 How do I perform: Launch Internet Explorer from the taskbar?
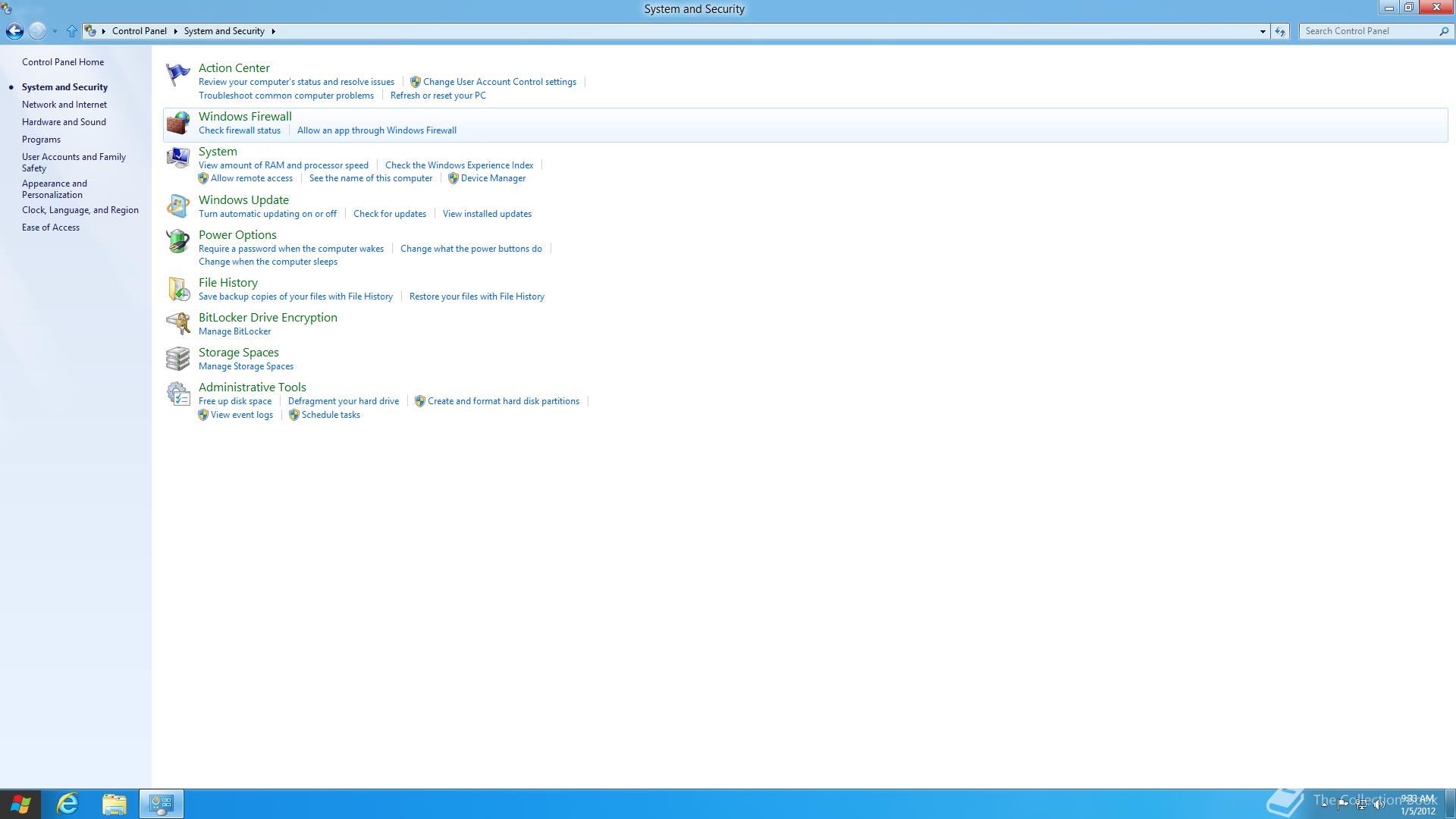pos(68,804)
